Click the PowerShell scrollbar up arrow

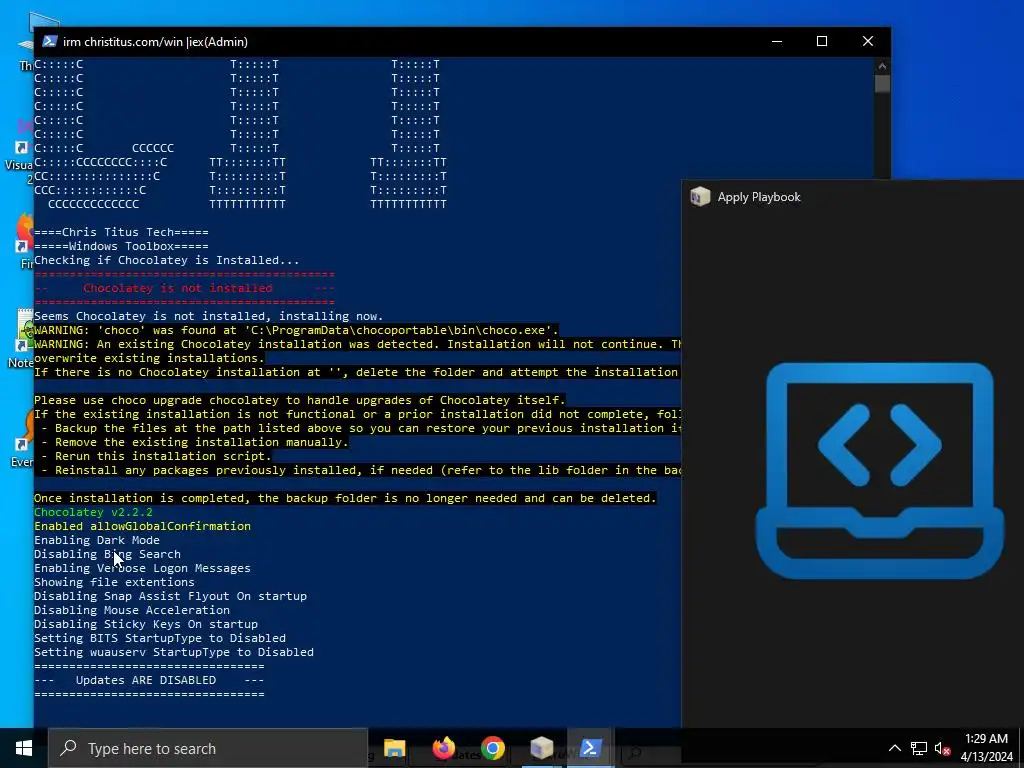[882, 66]
